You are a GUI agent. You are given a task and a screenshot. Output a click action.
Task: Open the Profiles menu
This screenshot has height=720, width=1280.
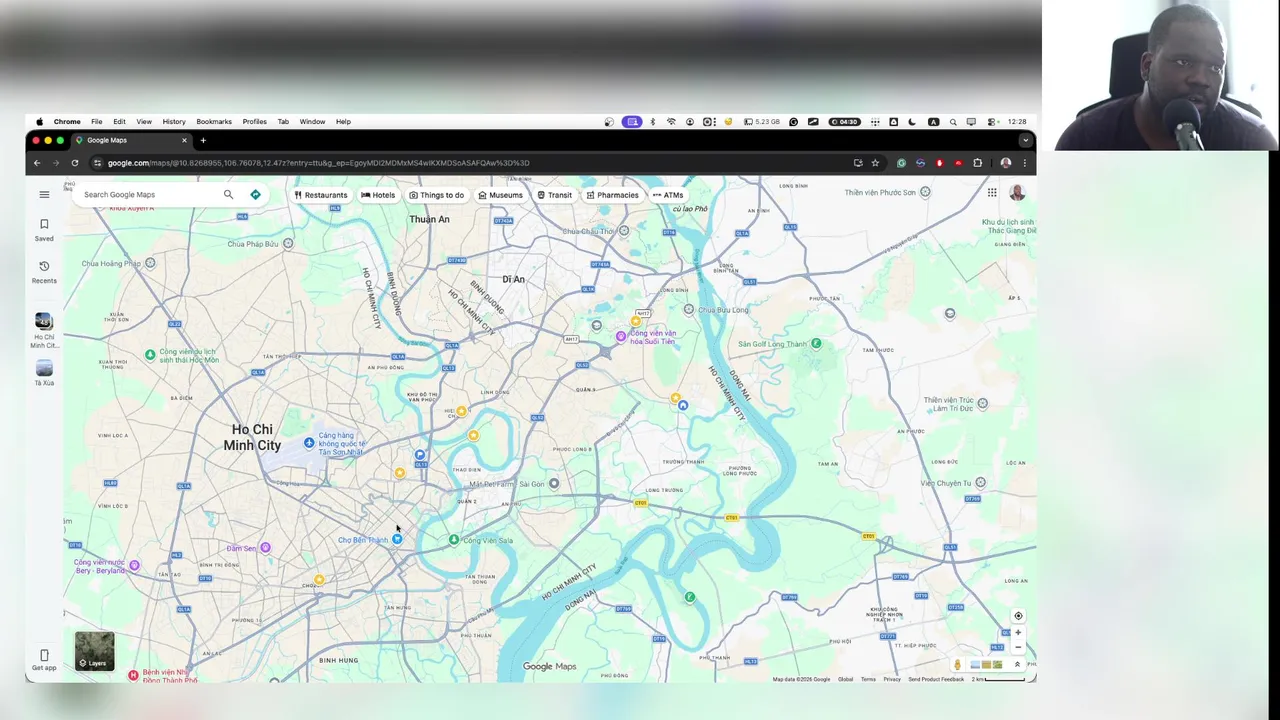click(x=254, y=122)
